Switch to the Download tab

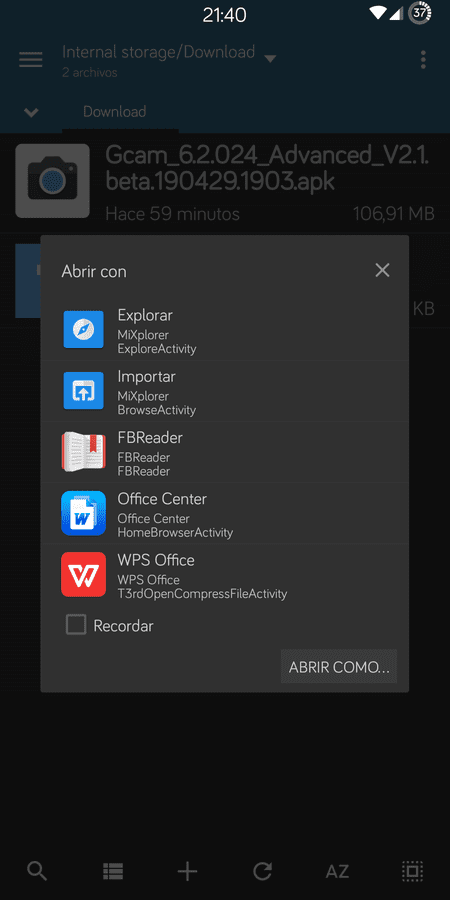tap(114, 111)
